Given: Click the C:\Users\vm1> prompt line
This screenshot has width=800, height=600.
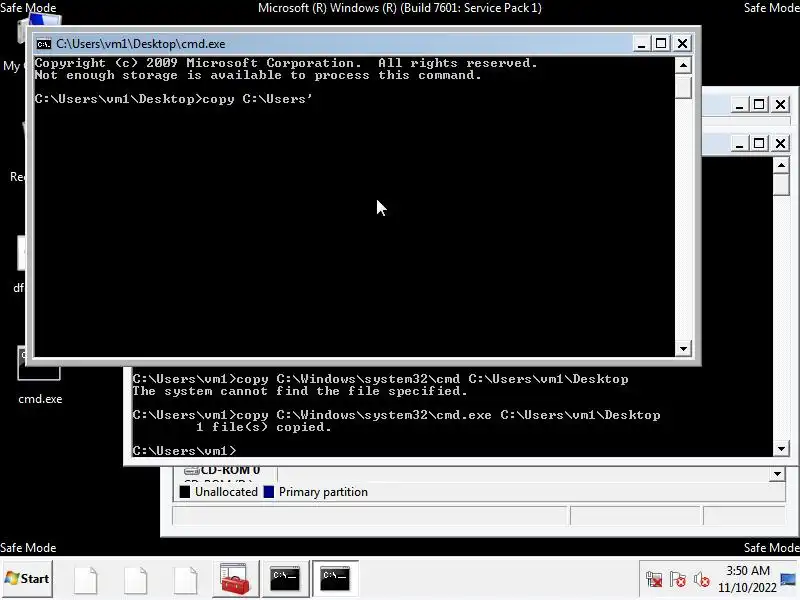Looking at the screenshot, I should point(184,451).
